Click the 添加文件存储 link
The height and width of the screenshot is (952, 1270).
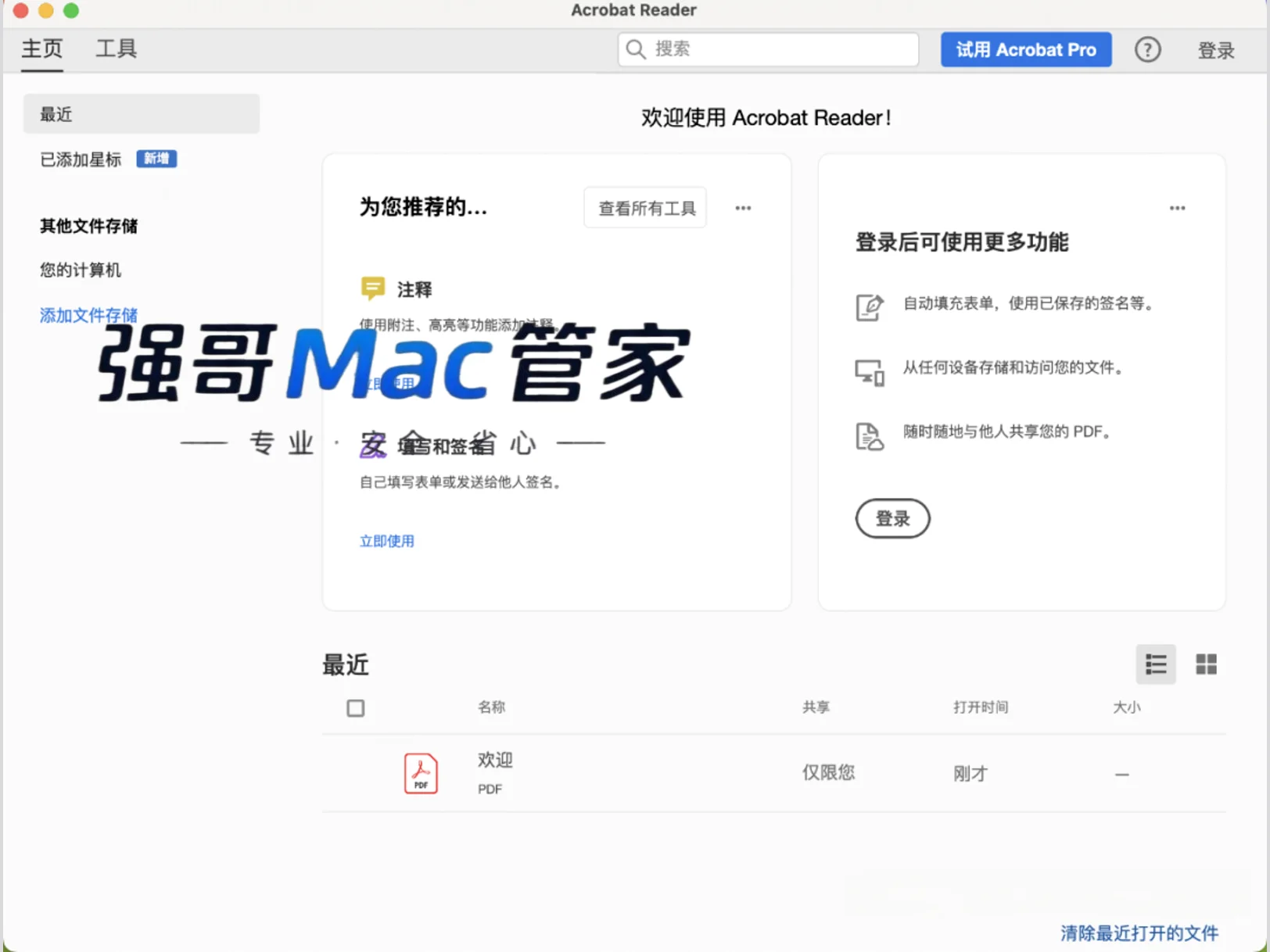[88, 315]
